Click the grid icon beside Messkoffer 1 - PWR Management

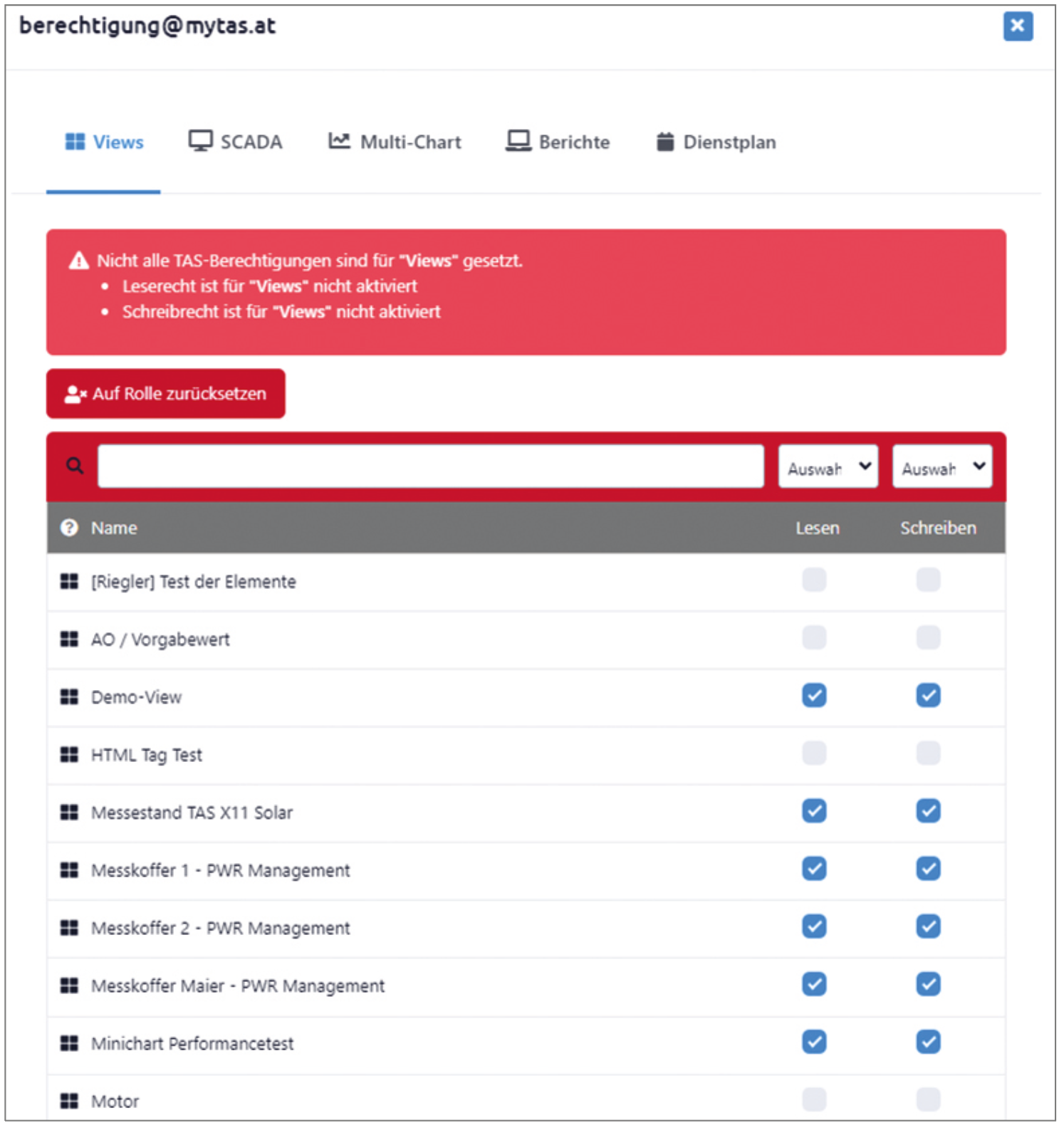click(x=69, y=870)
